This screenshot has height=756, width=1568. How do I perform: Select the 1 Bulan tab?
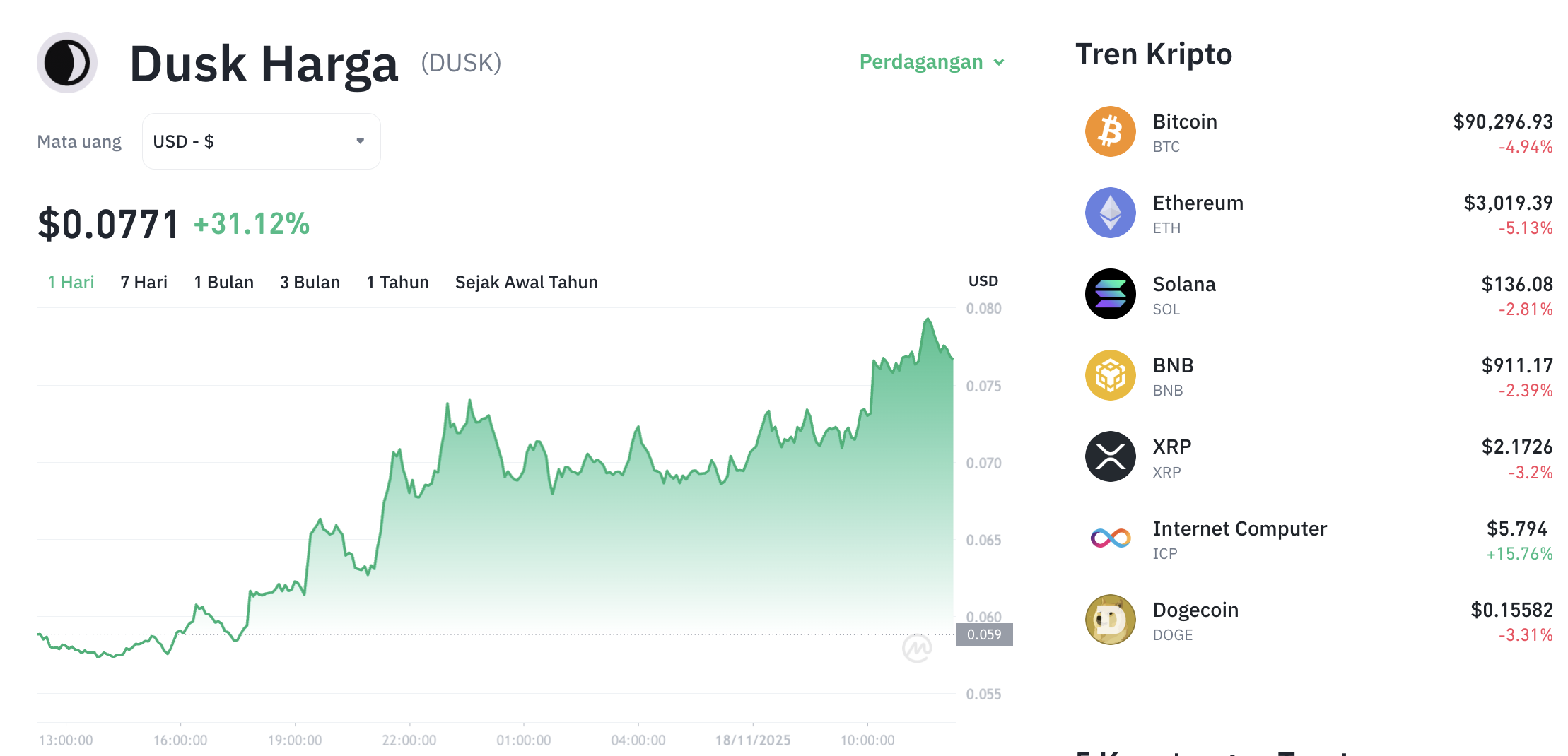click(224, 282)
